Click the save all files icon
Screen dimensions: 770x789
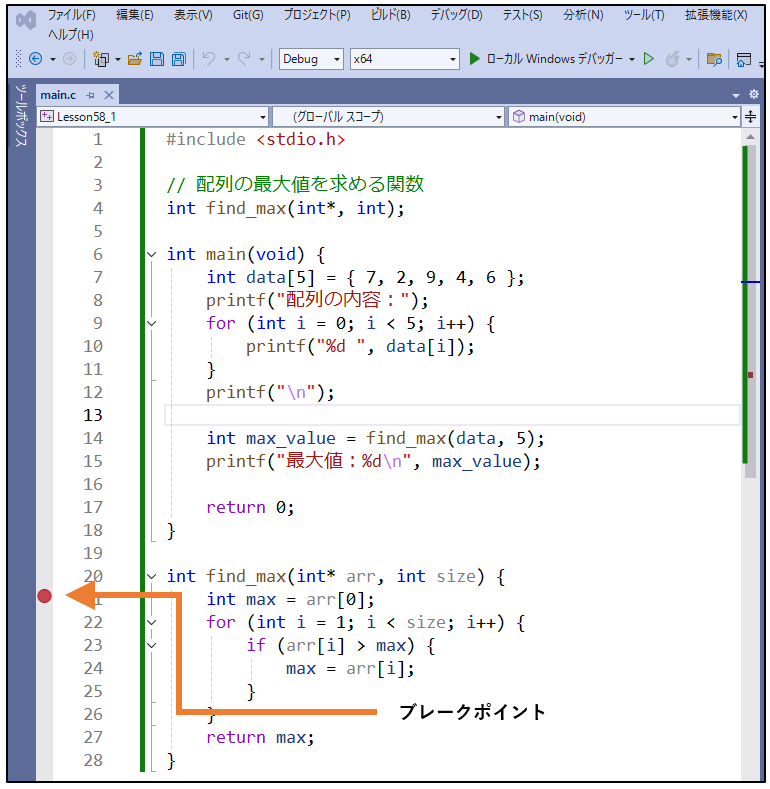click(x=176, y=59)
